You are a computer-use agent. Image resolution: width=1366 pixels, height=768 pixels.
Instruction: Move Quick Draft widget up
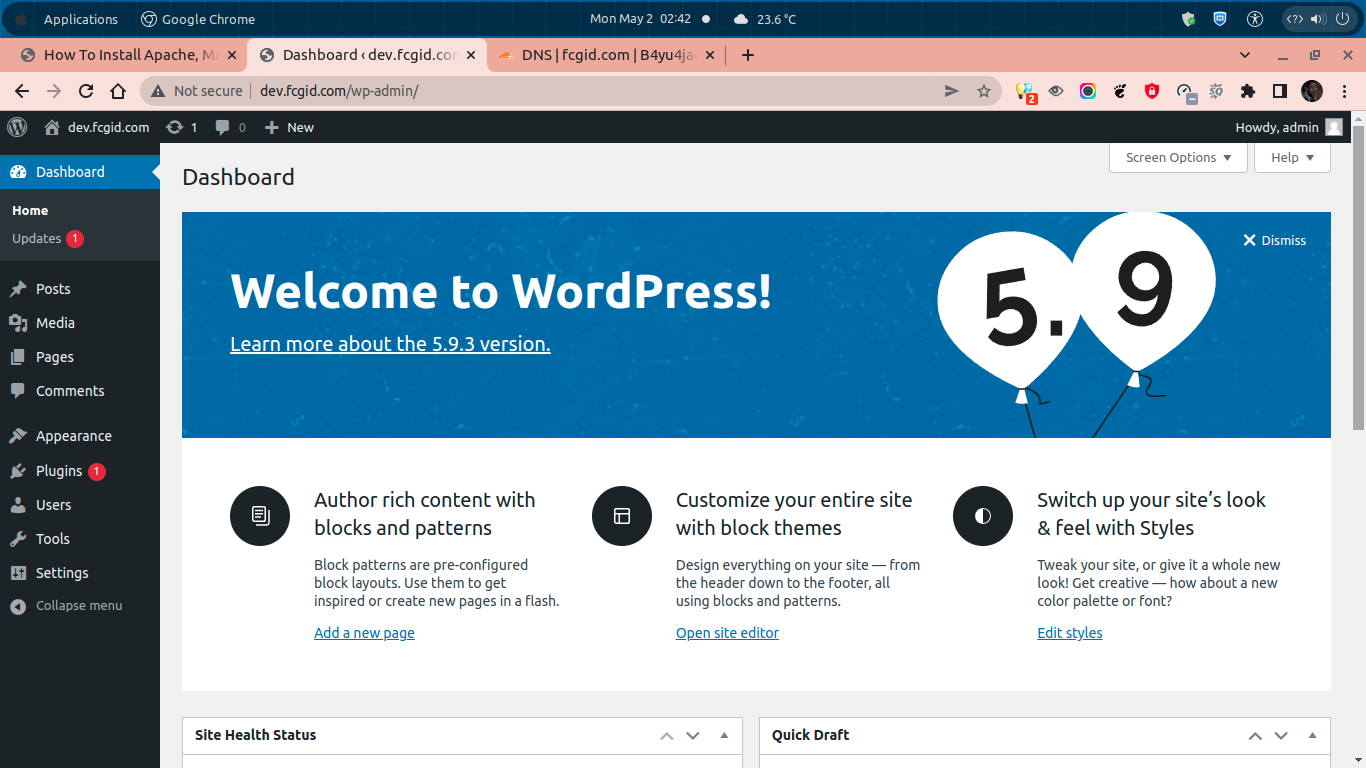click(1255, 736)
